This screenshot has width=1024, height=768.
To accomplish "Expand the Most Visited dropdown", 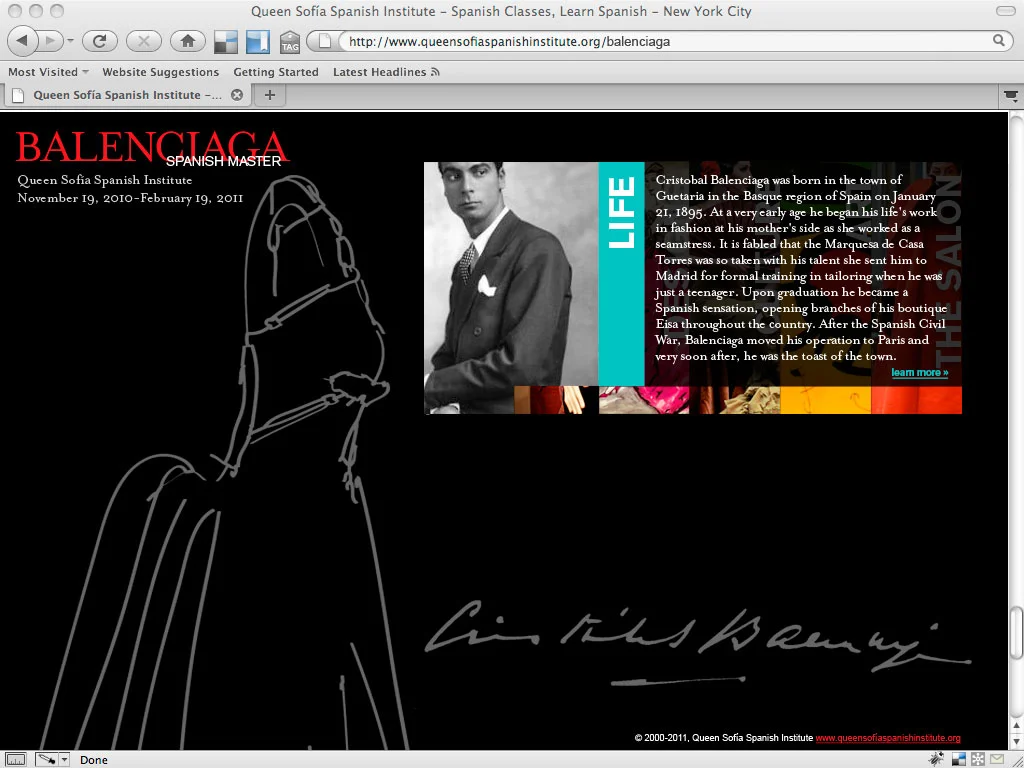I will point(47,71).
